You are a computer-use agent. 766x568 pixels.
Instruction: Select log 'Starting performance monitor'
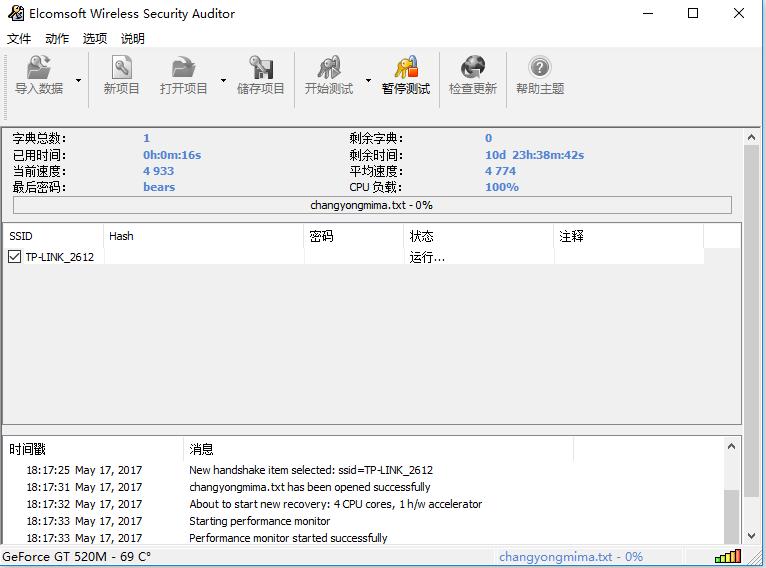[x=259, y=521]
